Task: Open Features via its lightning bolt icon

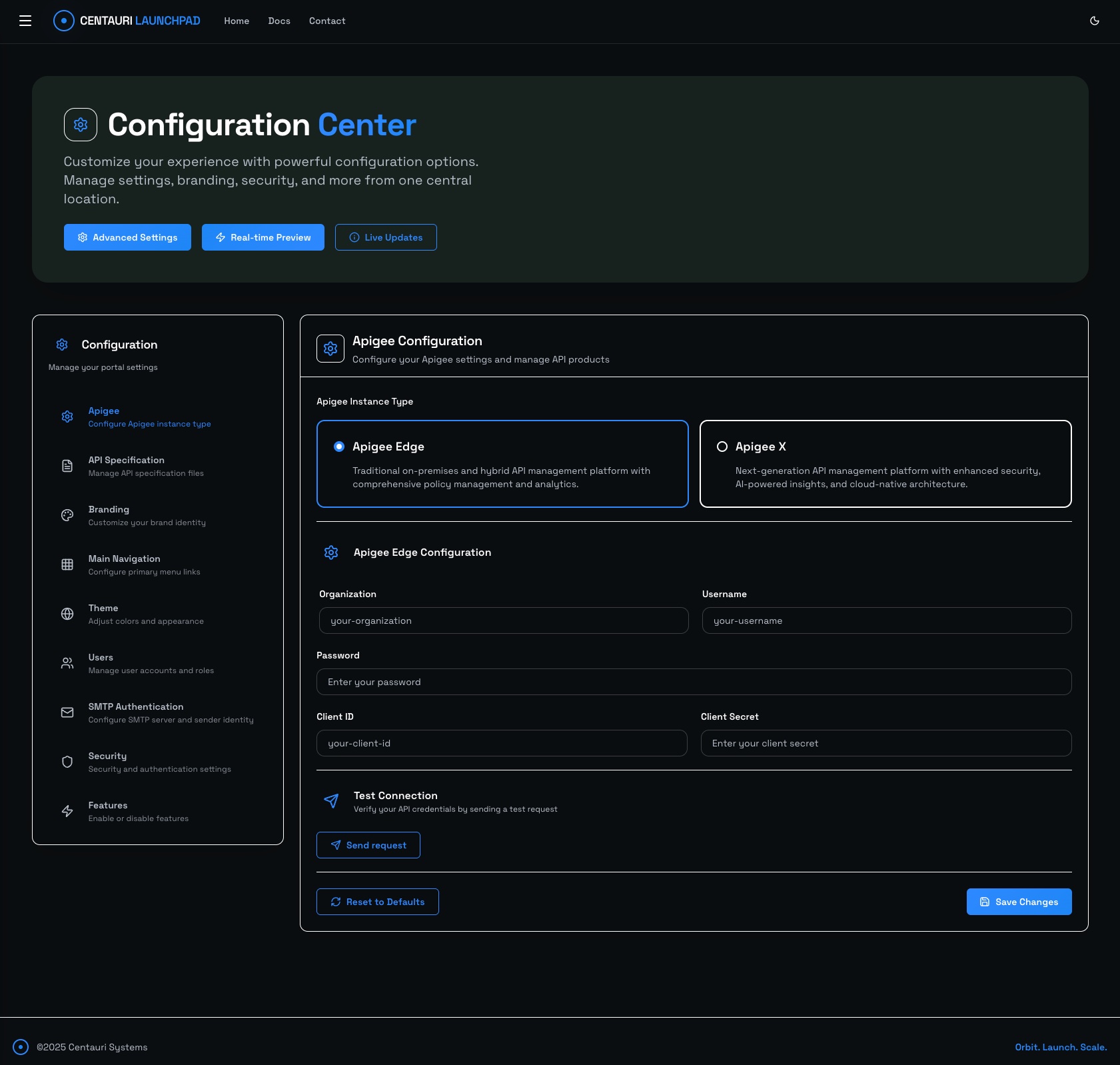Action: (67, 811)
